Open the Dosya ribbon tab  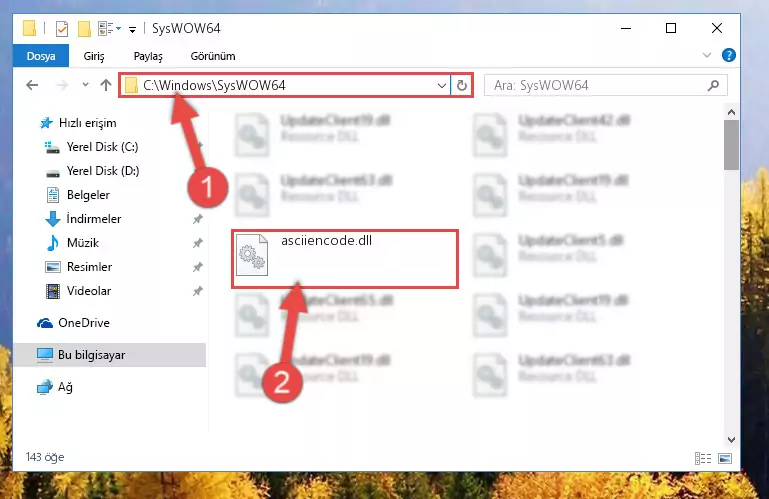click(41, 56)
